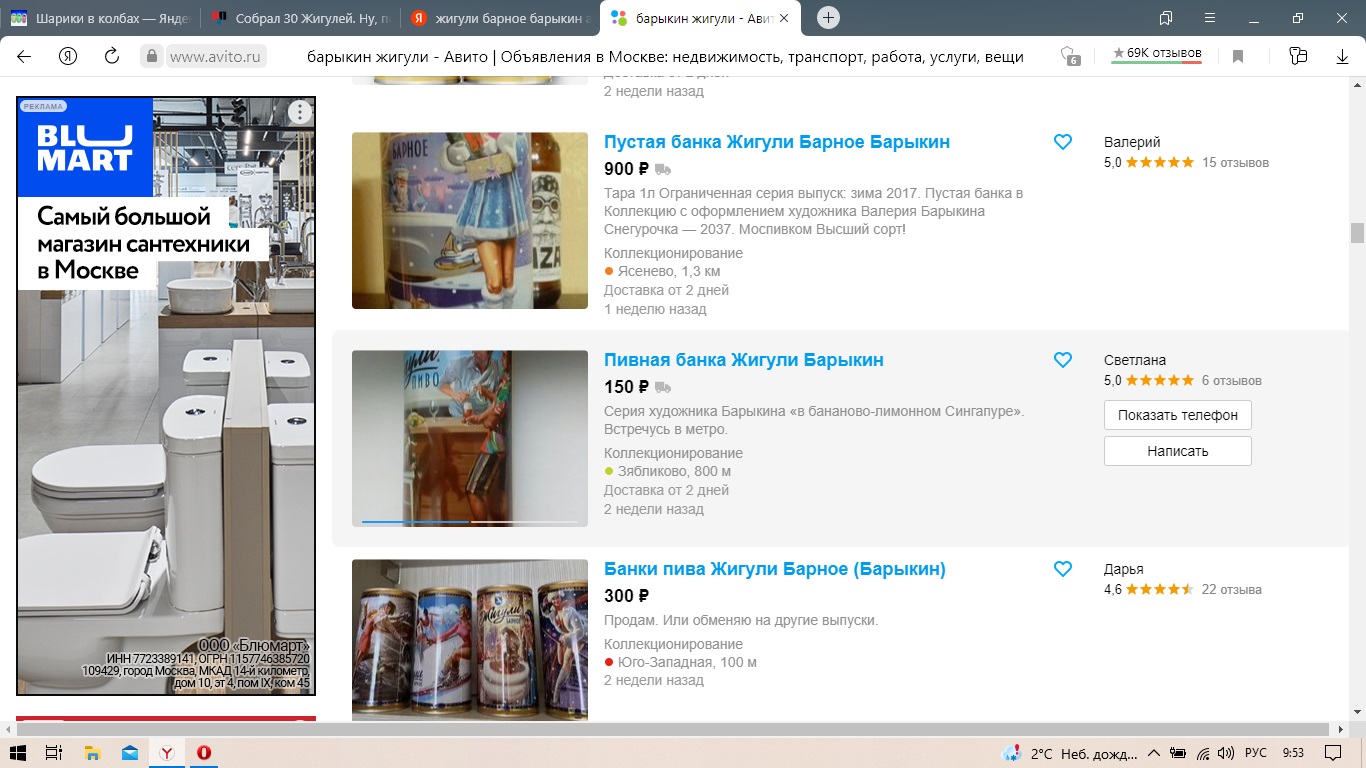Open the browser hamburger menu

[1210, 18]
